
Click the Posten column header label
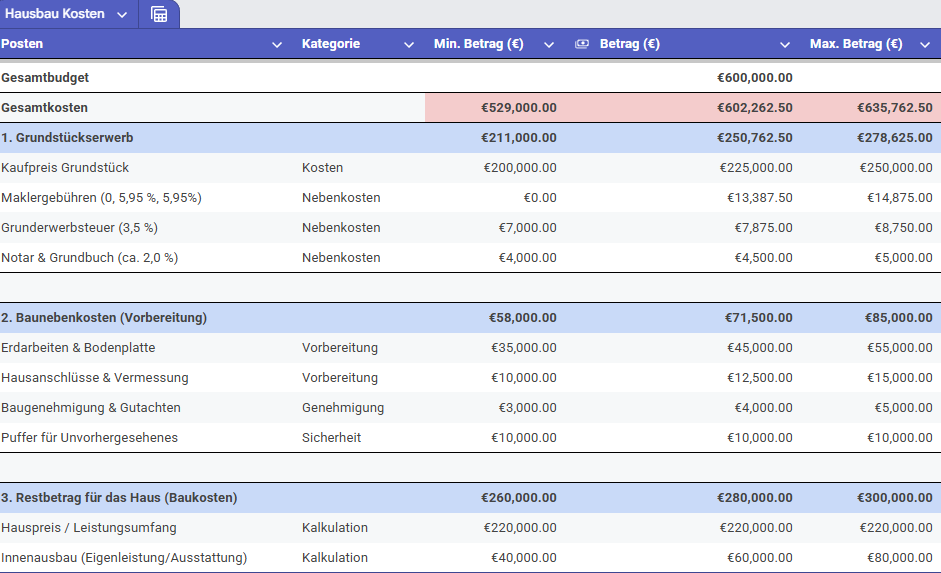pyautogui.click(x=23, y=44)
